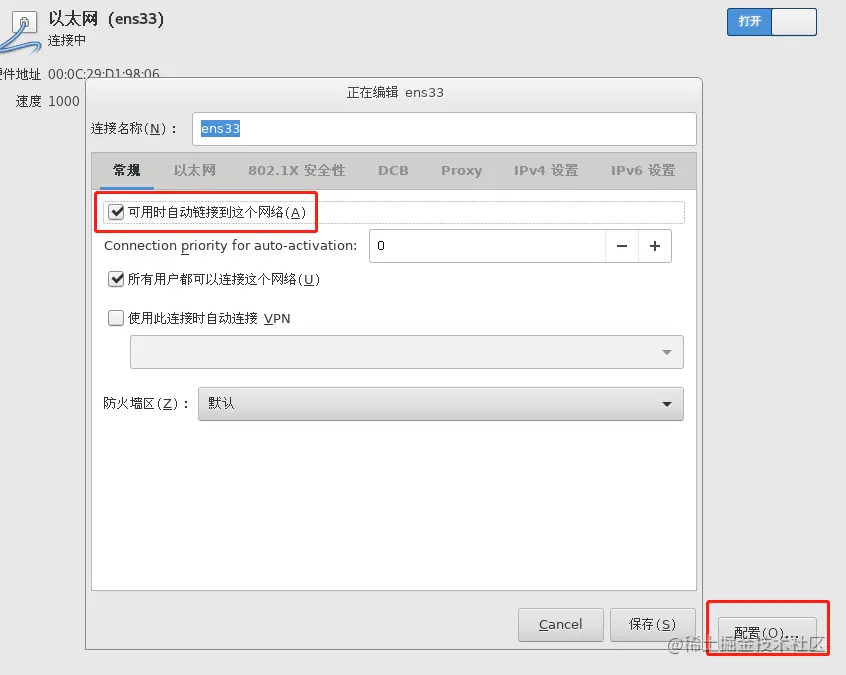Screen dimensions: 846x675
Task: Click the connection name field containing ens33
Action: (x=444, y=129)
